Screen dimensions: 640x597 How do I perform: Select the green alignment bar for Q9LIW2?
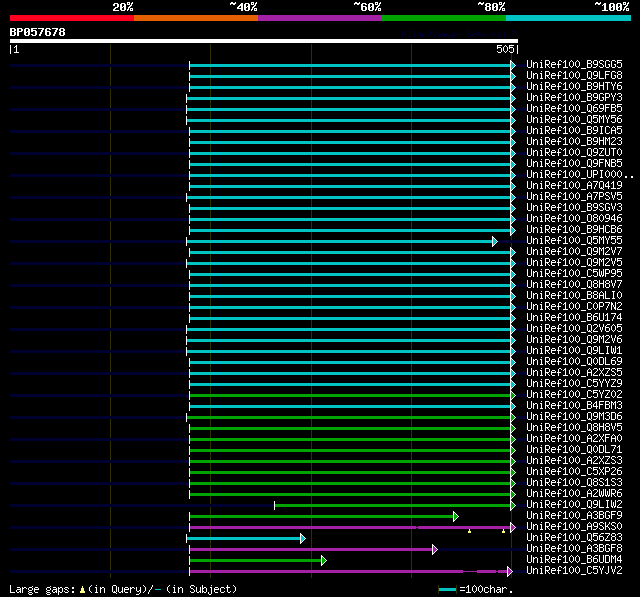click(x=393, y=506)
